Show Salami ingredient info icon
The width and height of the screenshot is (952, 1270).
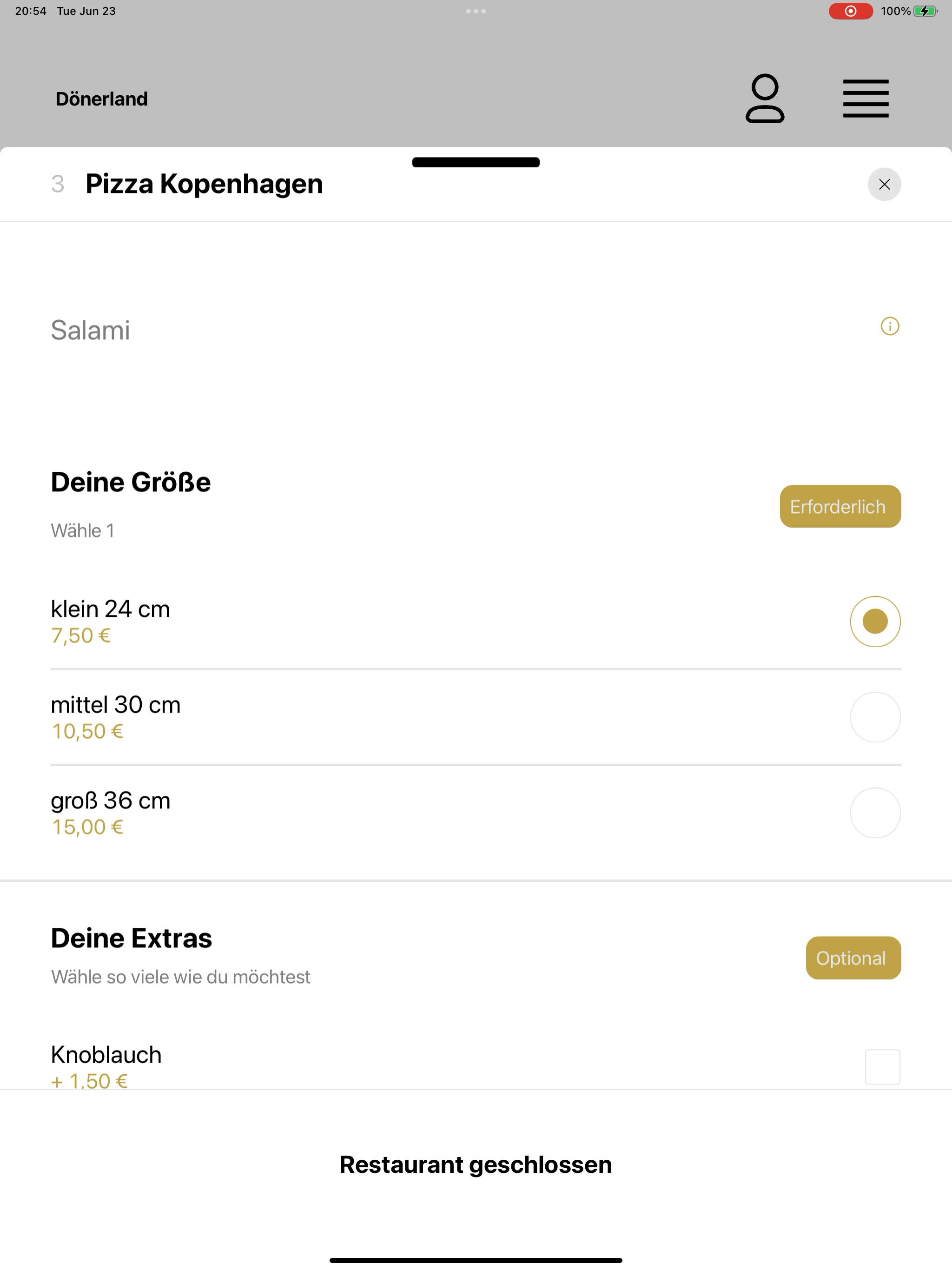(x=890, y=326)
